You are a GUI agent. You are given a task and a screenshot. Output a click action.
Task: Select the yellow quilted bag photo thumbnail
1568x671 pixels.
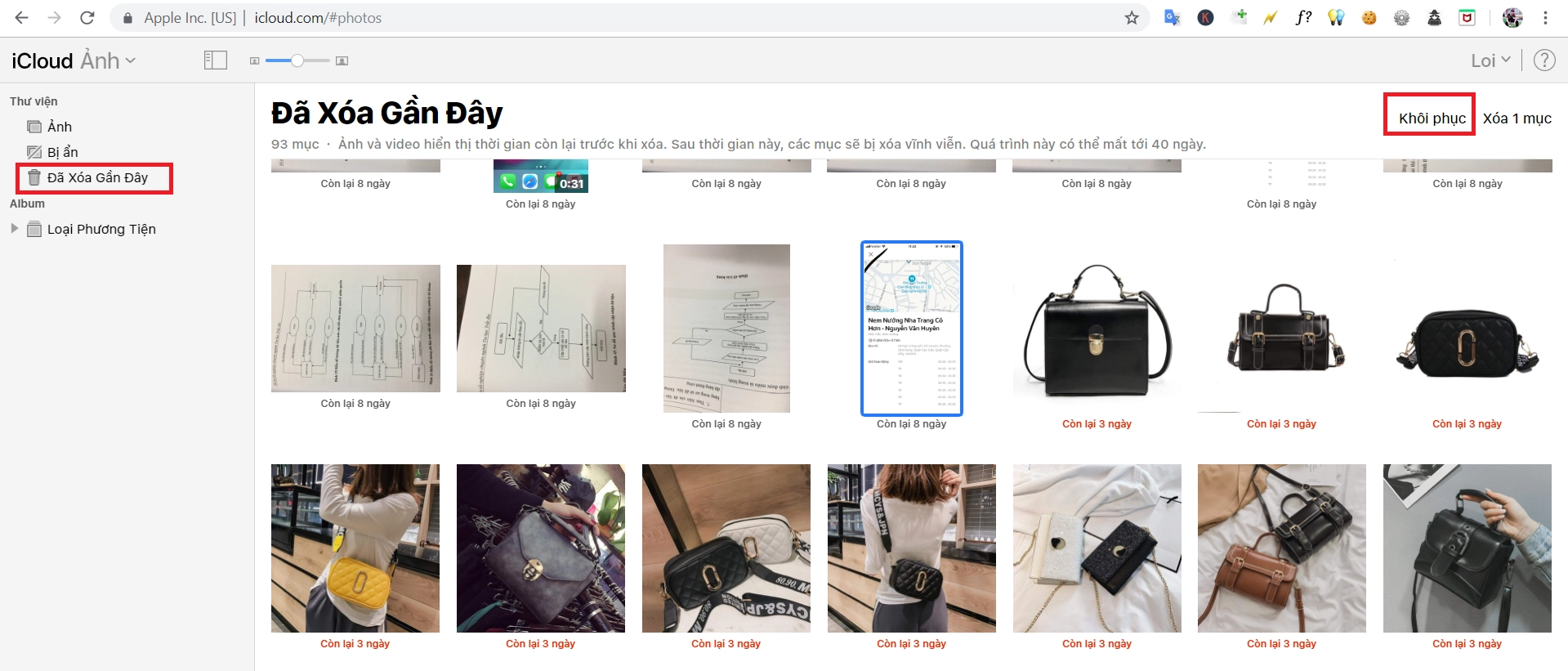pos(355,548)
